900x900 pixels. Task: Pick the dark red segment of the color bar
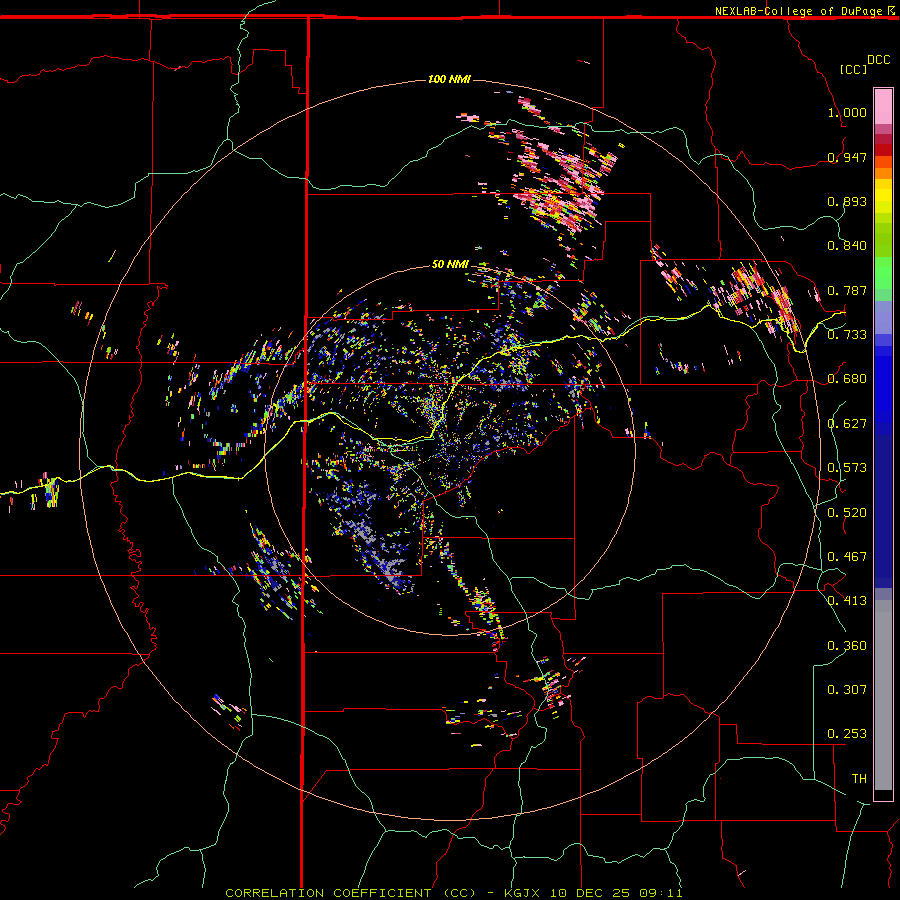883,150
